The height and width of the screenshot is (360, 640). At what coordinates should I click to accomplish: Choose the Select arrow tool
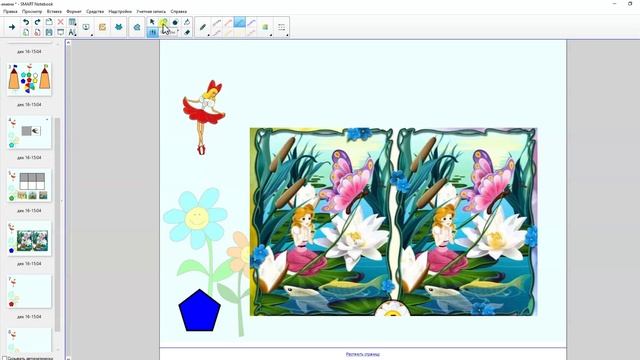152,22
